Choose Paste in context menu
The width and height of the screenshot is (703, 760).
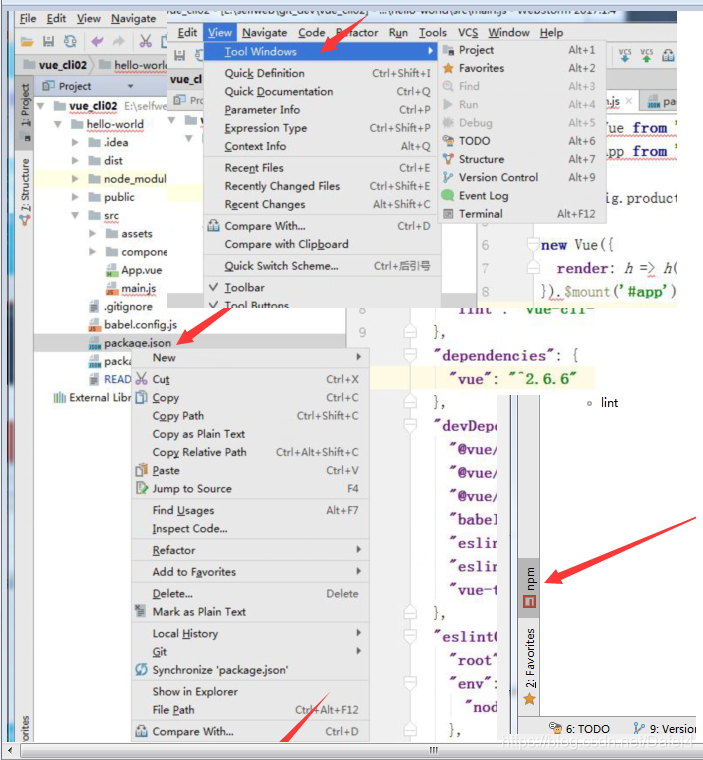tap(250, 471)
